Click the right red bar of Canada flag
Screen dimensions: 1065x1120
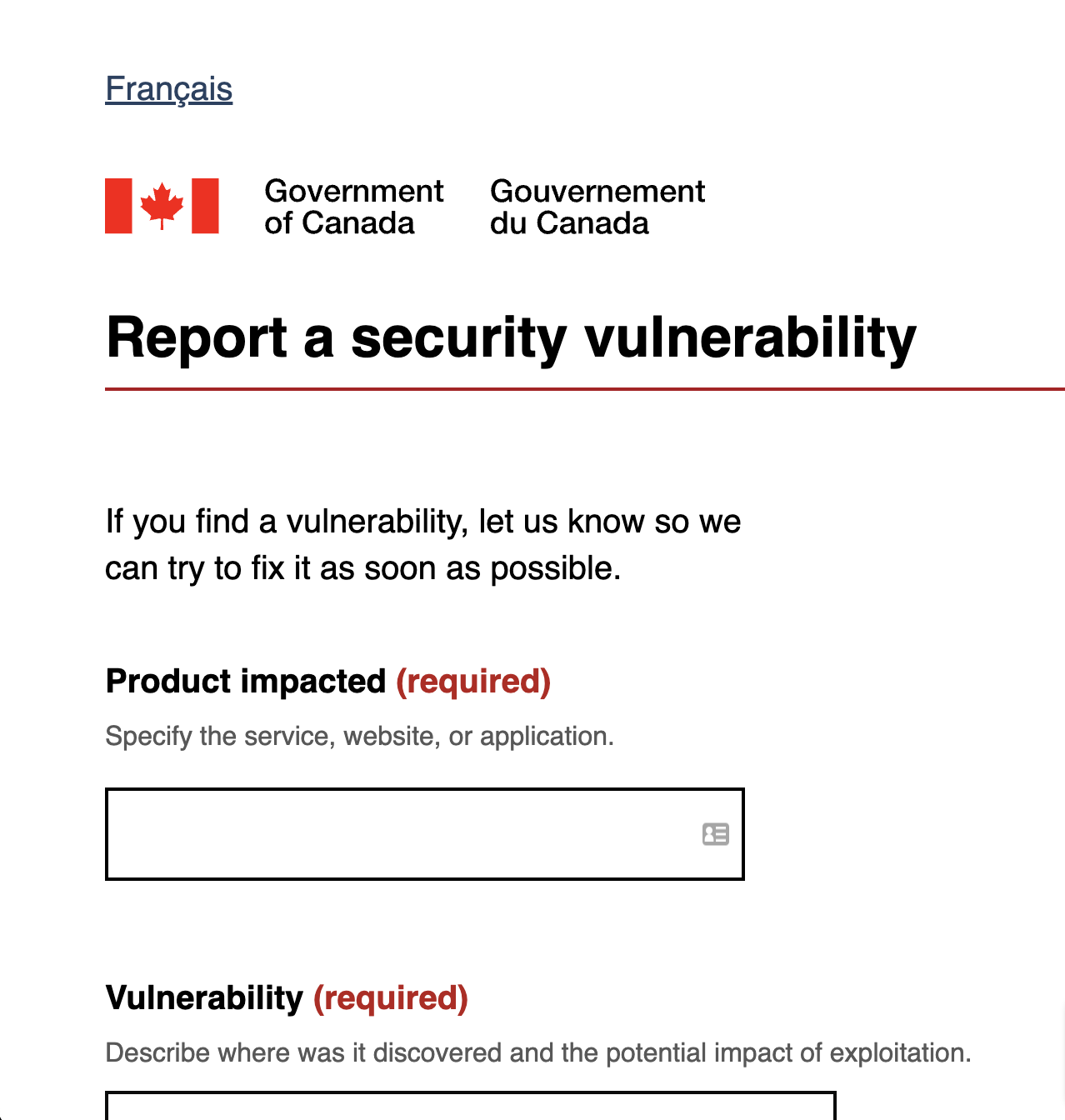(x=205, y=206)
